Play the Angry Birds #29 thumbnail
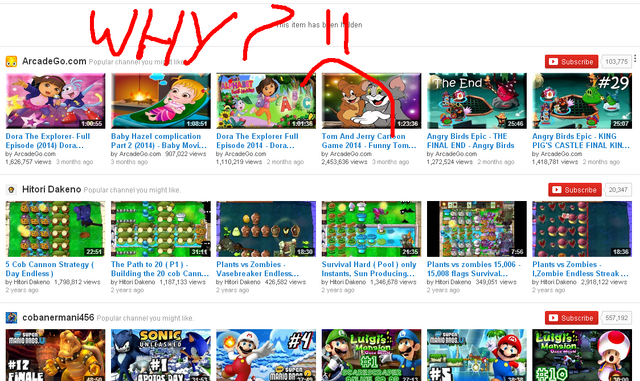This screenshot has height=381, width=640. click(582, 101)
